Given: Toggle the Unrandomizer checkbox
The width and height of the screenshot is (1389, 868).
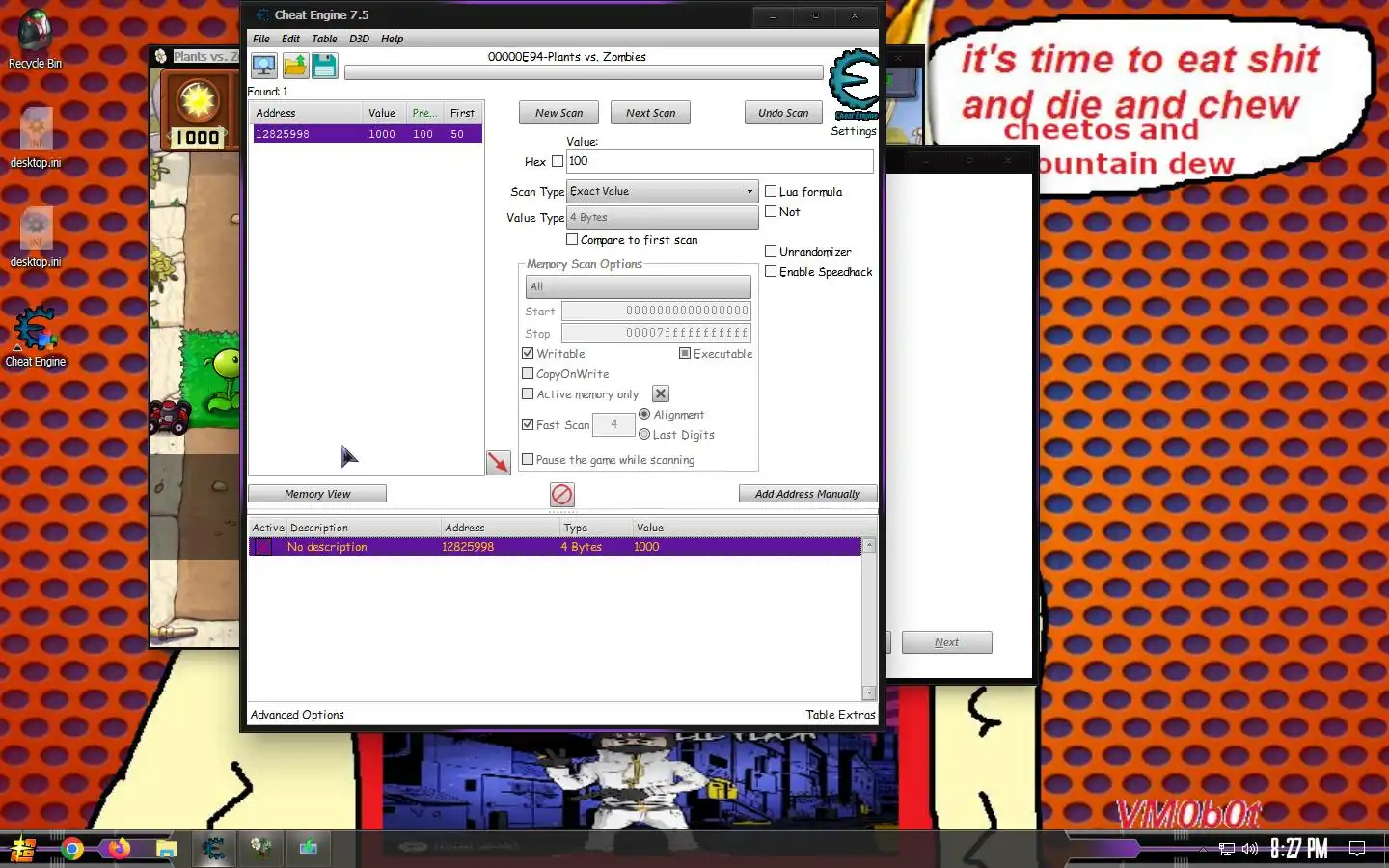Looking at the screenshot, I should [x=771, y=251].
